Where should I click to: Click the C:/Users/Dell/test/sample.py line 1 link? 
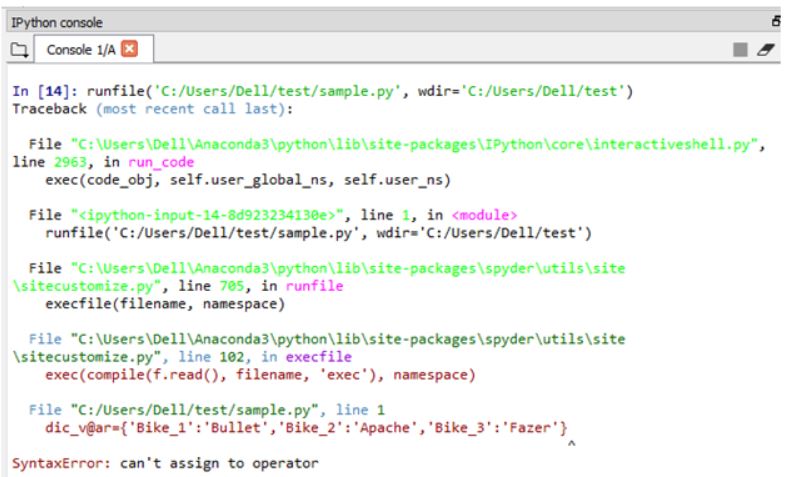(195, 410)
